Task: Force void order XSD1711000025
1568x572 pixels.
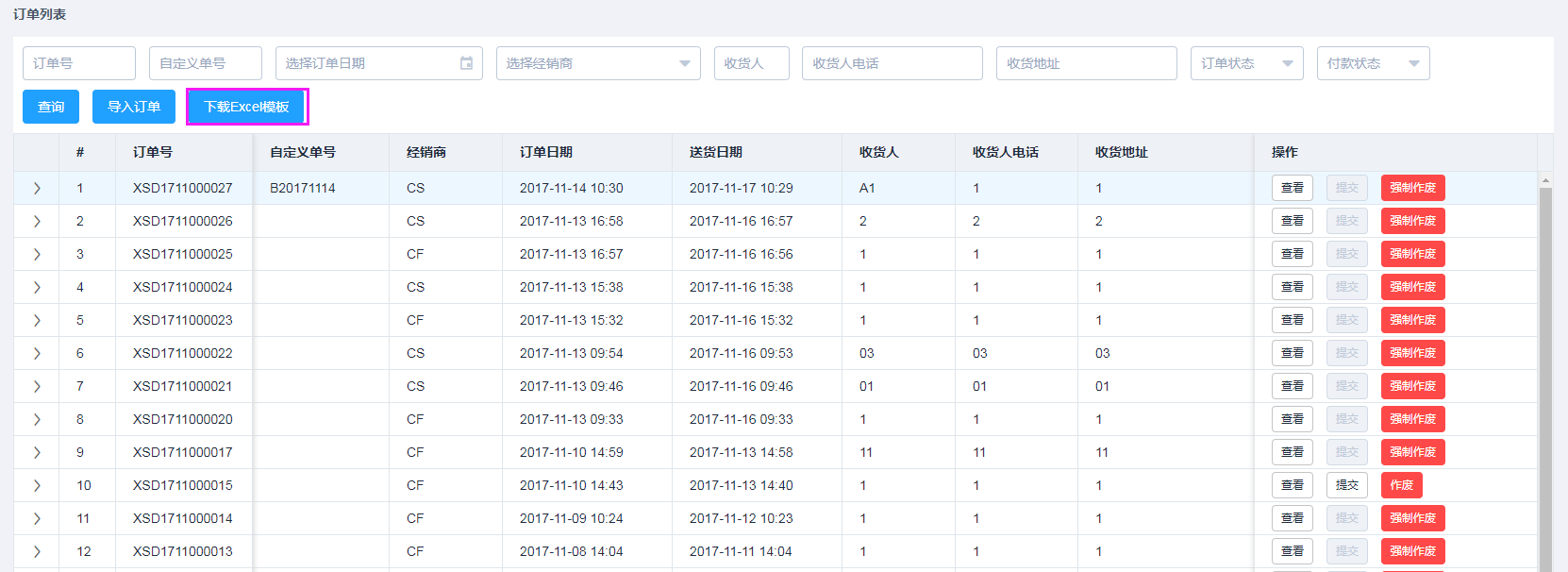Action: pyautogui.click(x=1412, y=254)
